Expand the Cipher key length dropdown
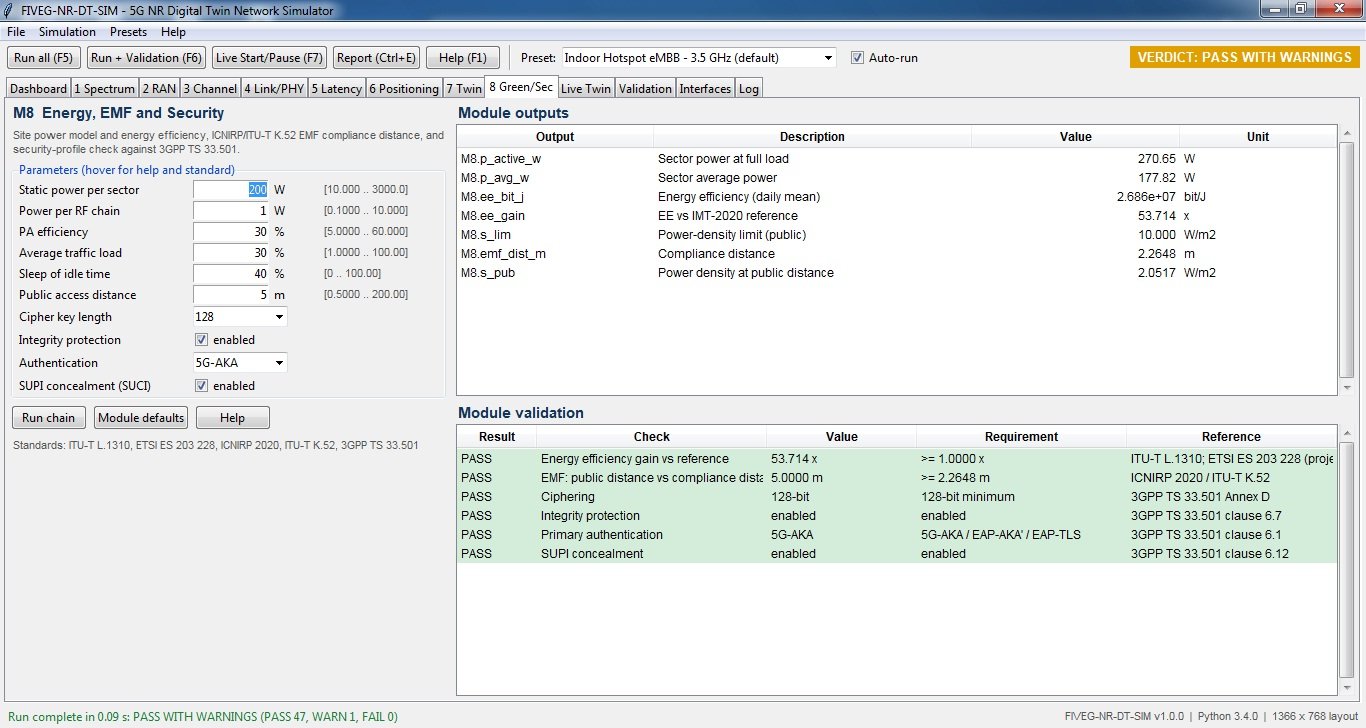This screenshot has height=728, width=1366. [x=240, y=317]
